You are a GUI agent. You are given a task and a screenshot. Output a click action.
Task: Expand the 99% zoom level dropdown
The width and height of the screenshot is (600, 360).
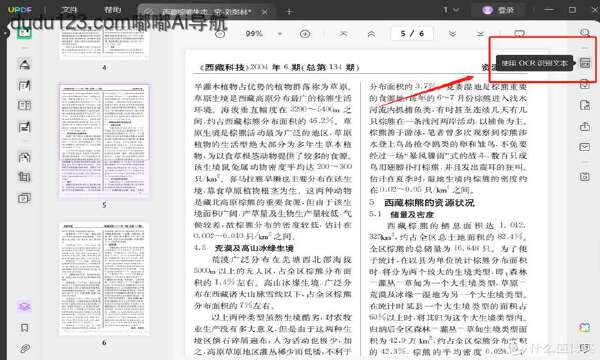tap(280, 34)
